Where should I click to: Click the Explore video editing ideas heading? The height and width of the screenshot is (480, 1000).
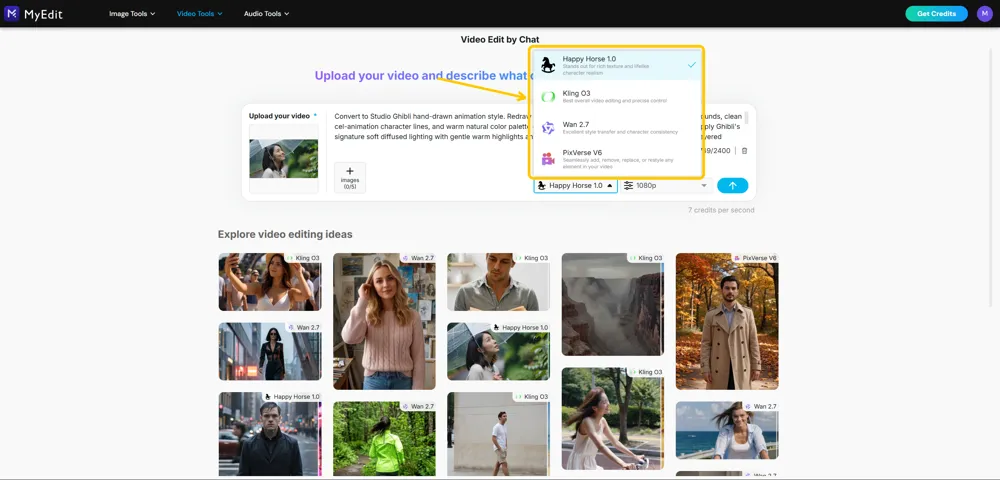pyautogui.click(x=285, y=234)
